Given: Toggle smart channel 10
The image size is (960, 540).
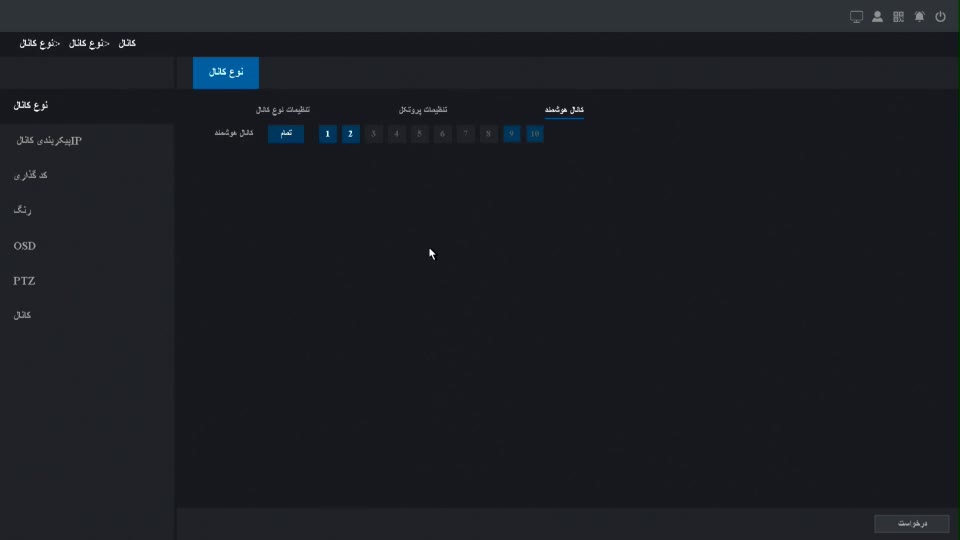Looking at the screenshot, I should [x=535, y=134].
